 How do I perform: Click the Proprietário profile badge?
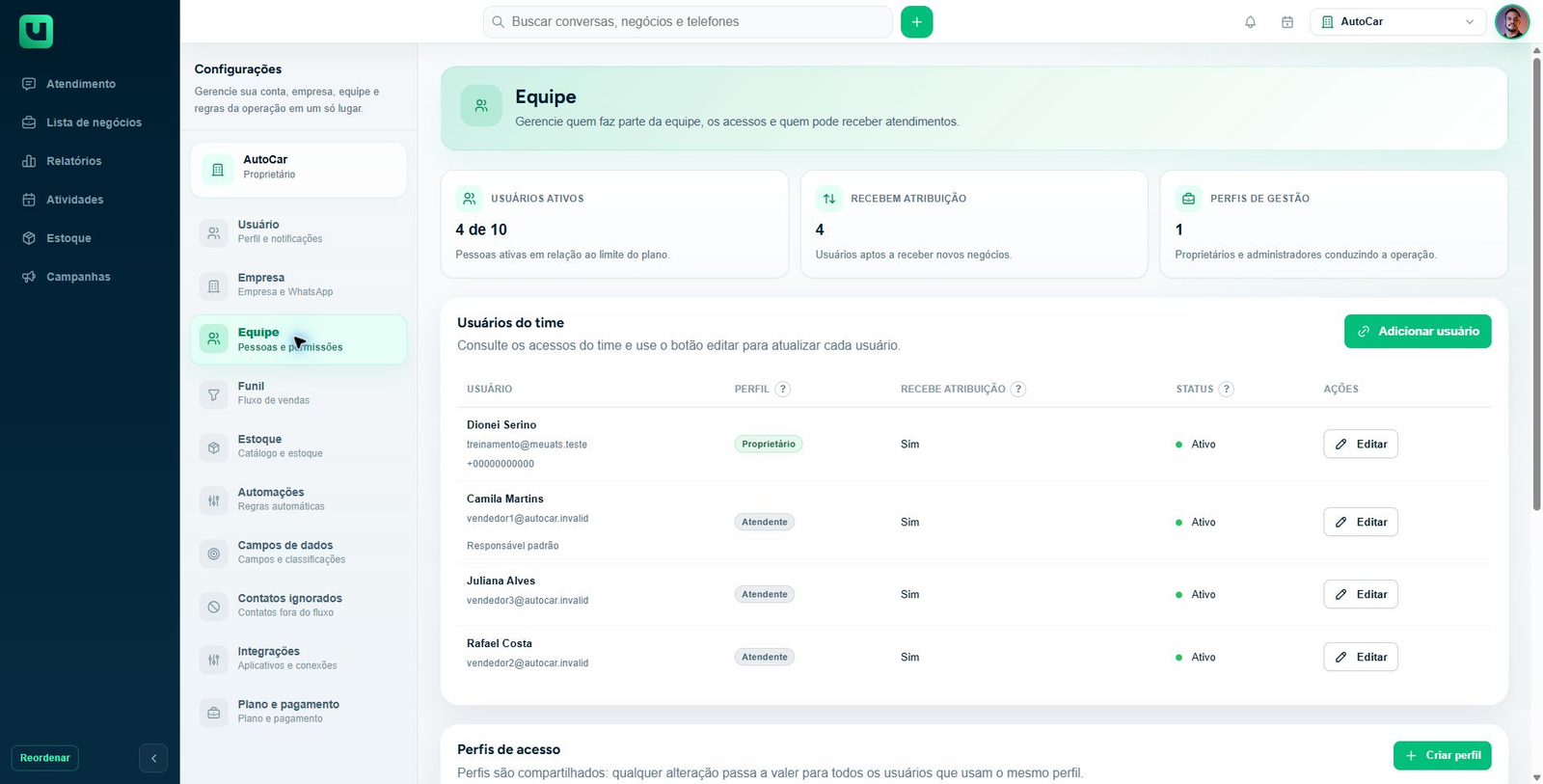pos(769,444)
